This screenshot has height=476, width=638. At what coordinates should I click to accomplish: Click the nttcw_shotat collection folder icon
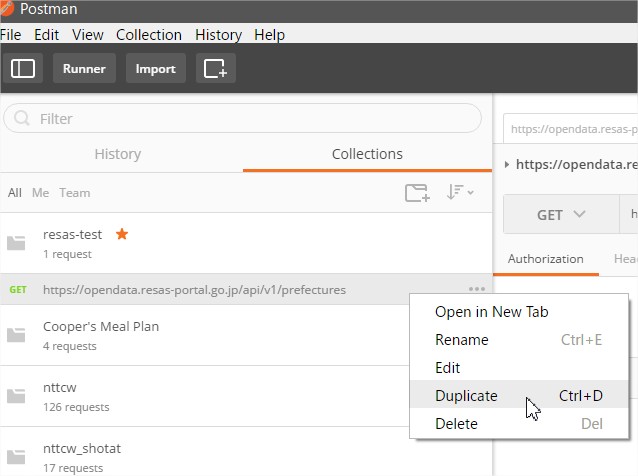(16, 457)
